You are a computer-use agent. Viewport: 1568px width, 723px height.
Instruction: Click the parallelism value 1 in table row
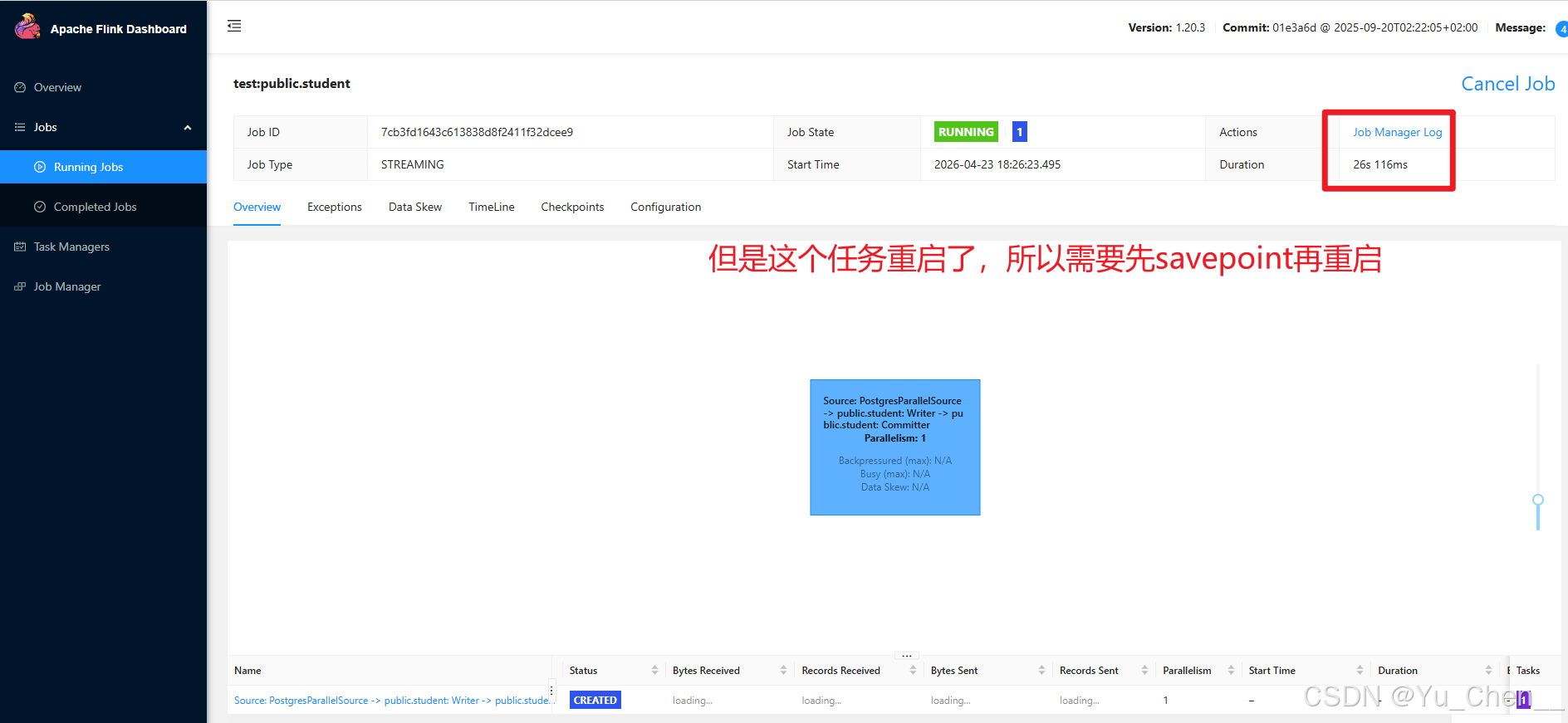pos(1166,701)
